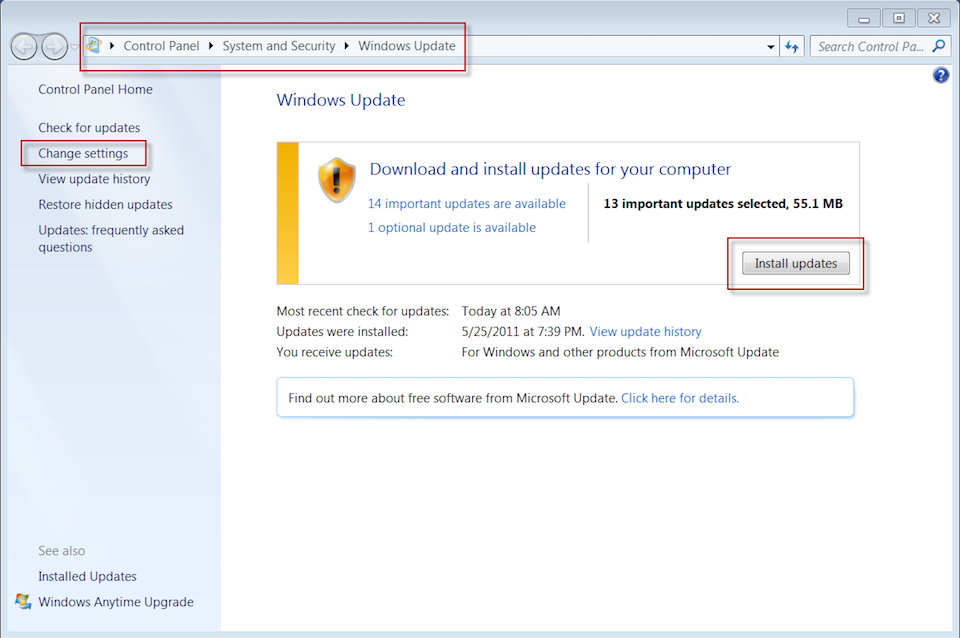Open System and Security from breadcrumb
This screenshot has width=960, height=638.
279,45
